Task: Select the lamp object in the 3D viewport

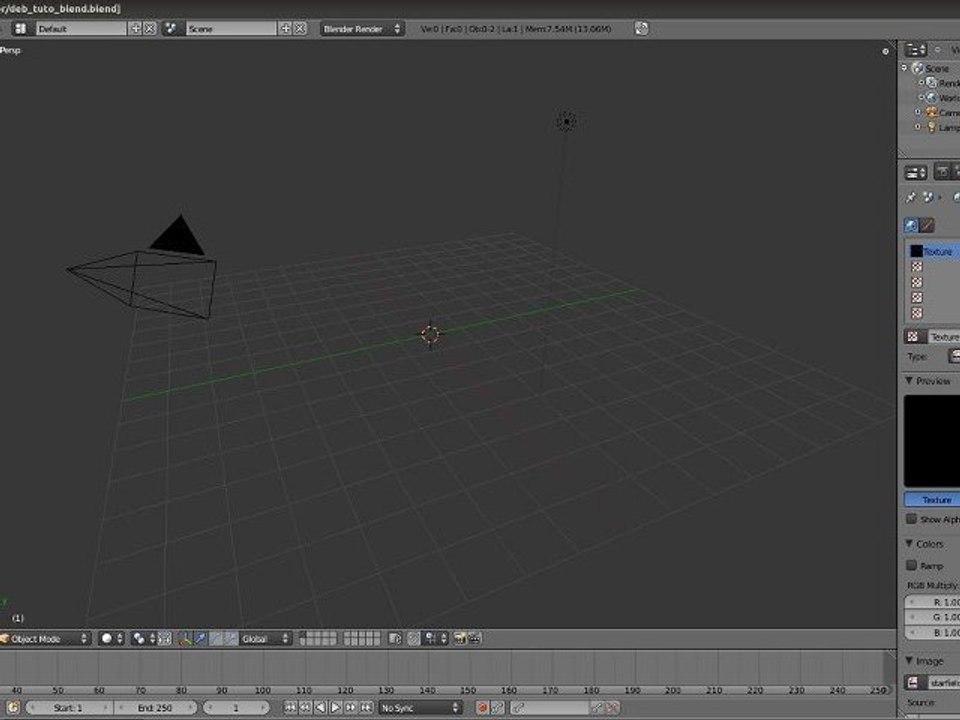Action: [566, 121]
